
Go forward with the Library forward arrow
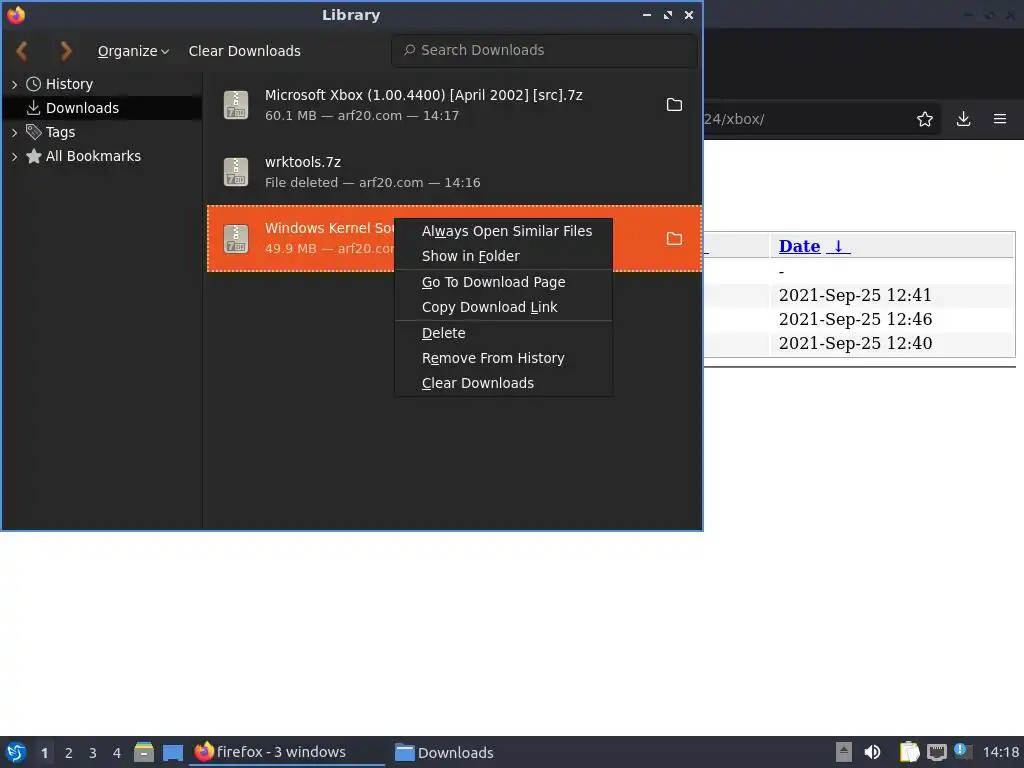point(65,50)
